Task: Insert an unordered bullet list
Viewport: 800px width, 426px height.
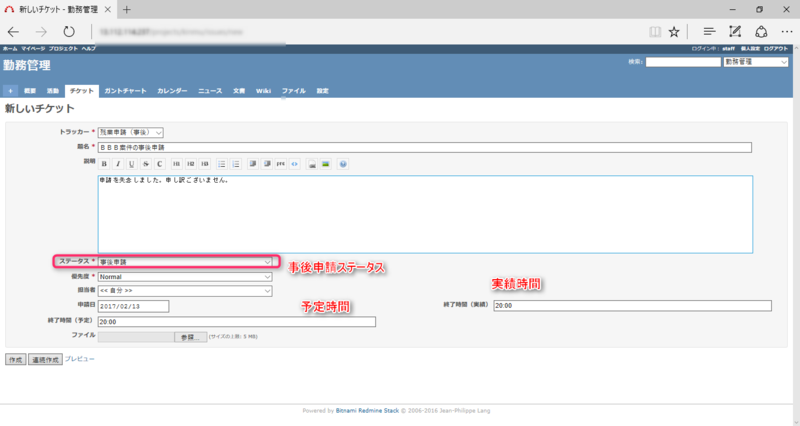Action: pos(221,164)
